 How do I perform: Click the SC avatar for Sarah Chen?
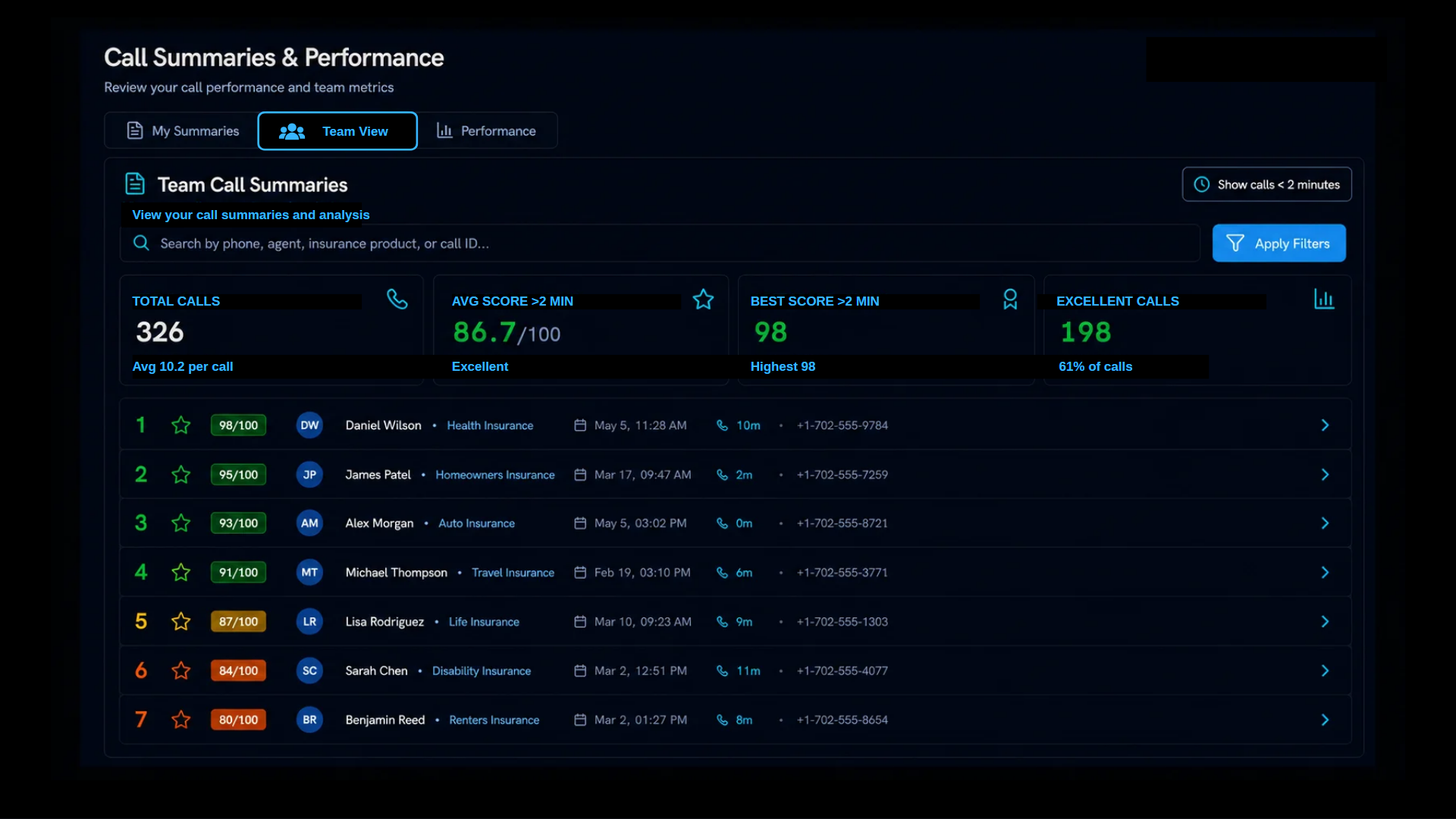coord(309,670)
